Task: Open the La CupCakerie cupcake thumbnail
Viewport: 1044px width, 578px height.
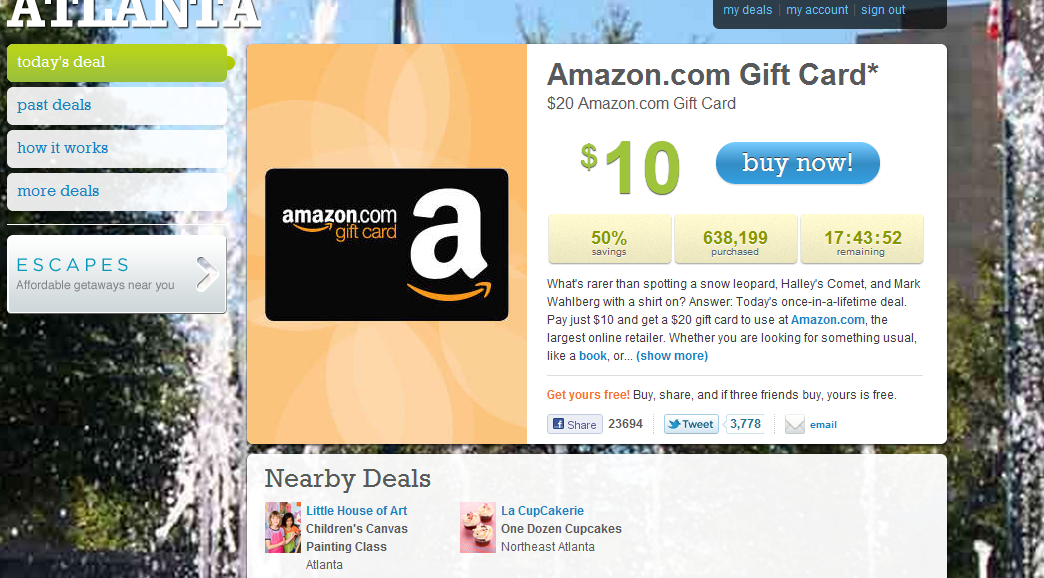Action: coord(478,527)
